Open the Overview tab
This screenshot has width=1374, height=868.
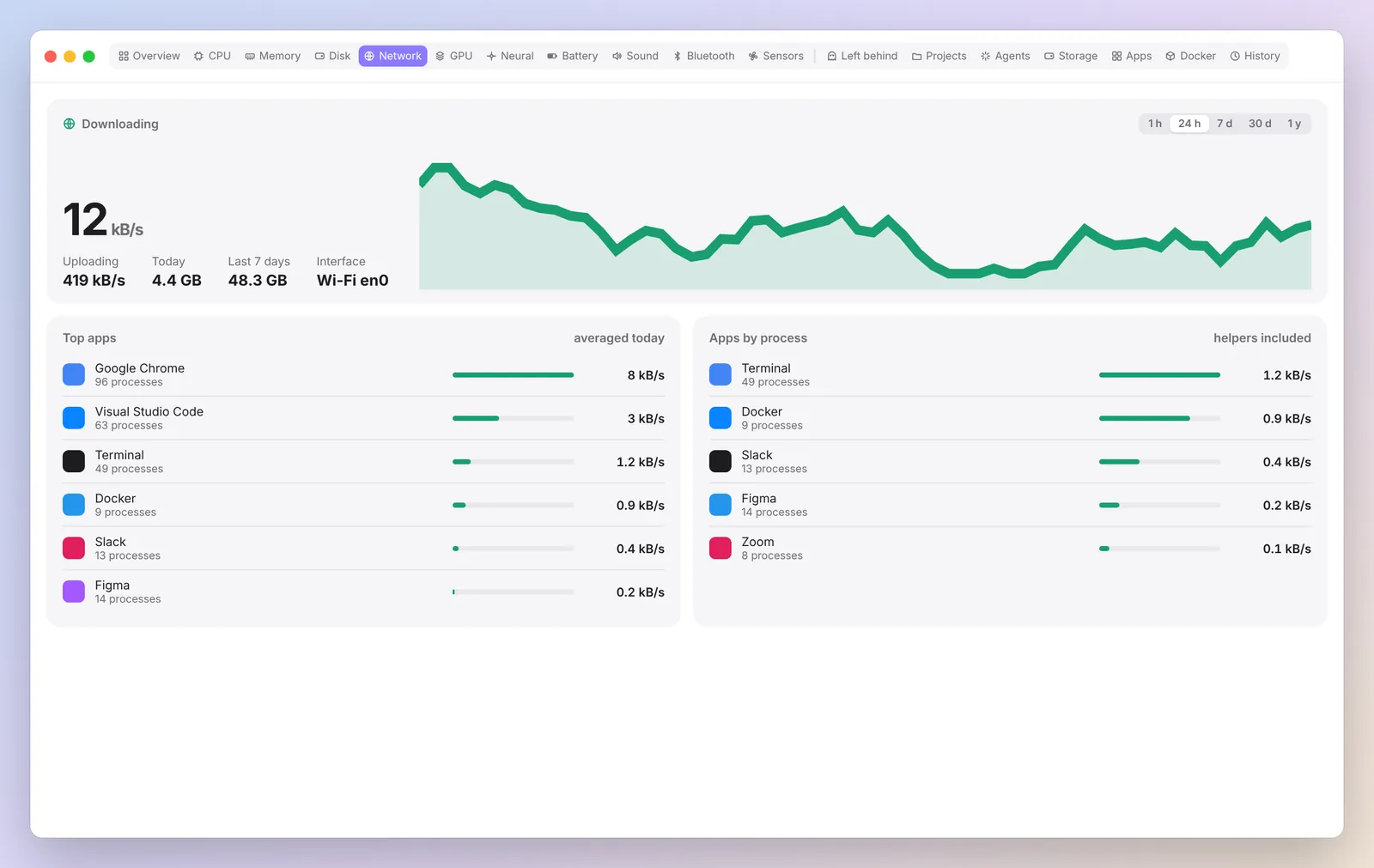pos(149,56)
